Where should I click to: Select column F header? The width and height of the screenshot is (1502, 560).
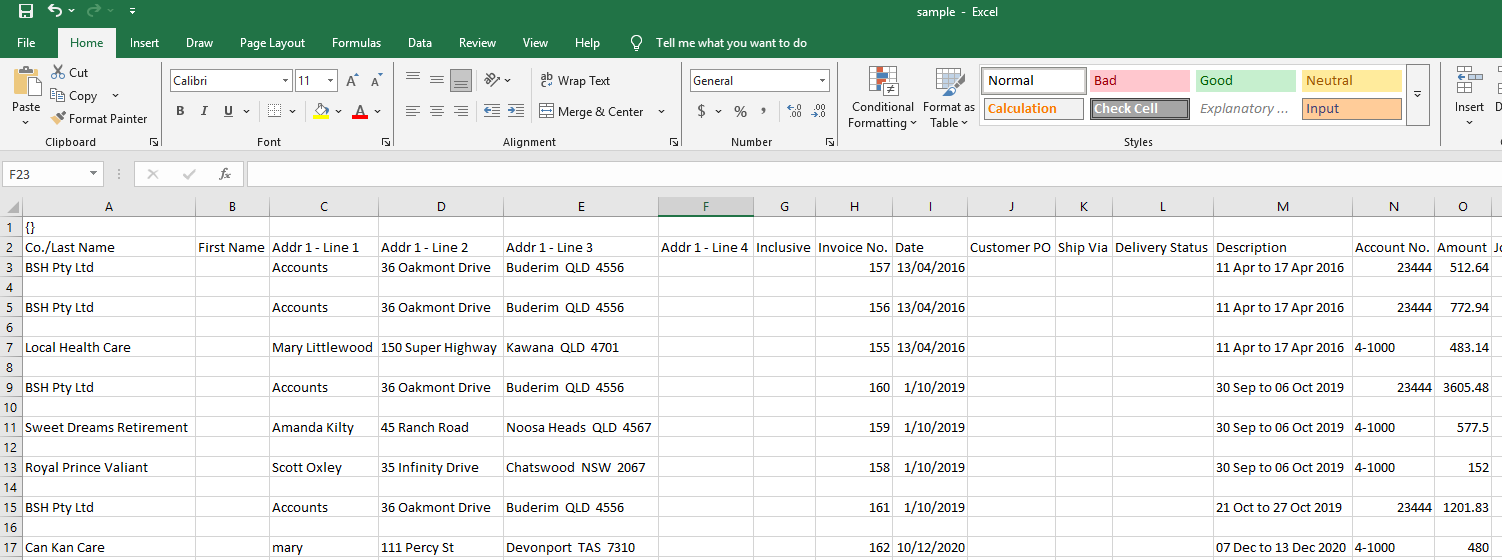pos(705,207)
